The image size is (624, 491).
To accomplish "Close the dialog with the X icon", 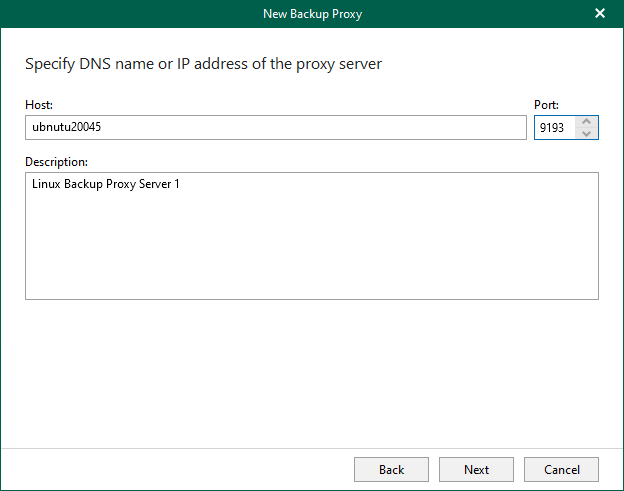I will tap(600, 13).
